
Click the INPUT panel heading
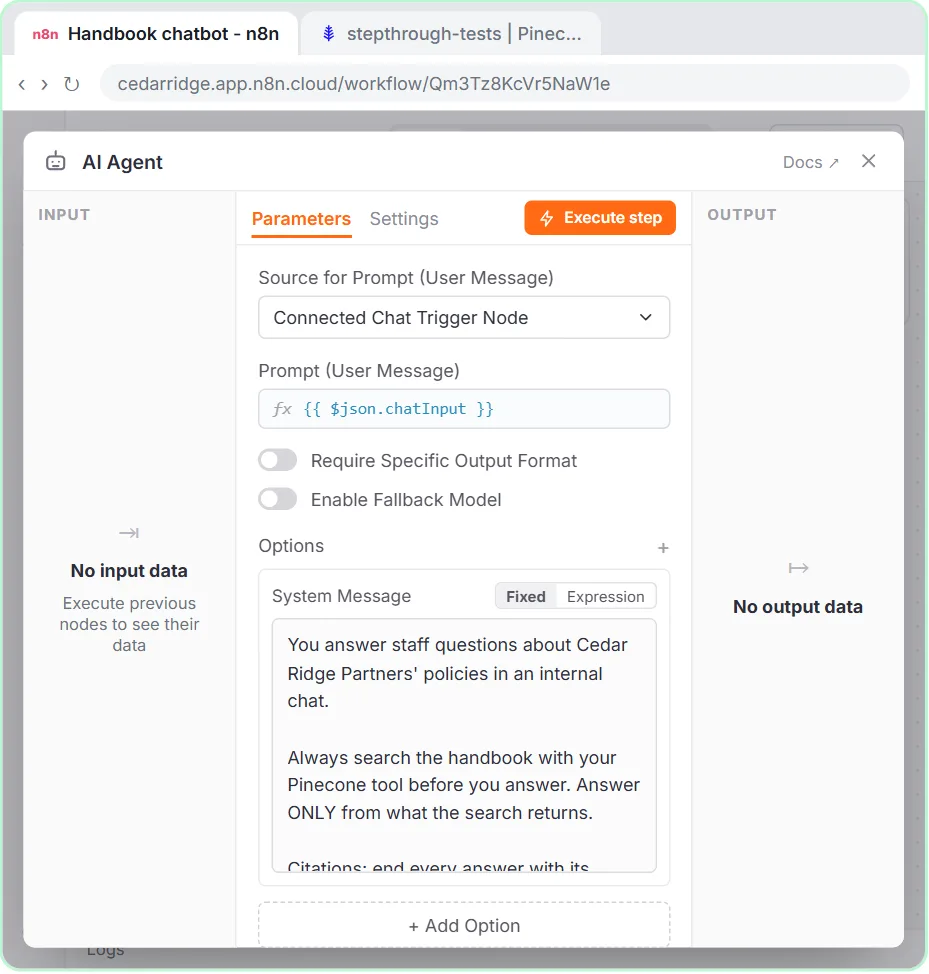coord(64,215)
